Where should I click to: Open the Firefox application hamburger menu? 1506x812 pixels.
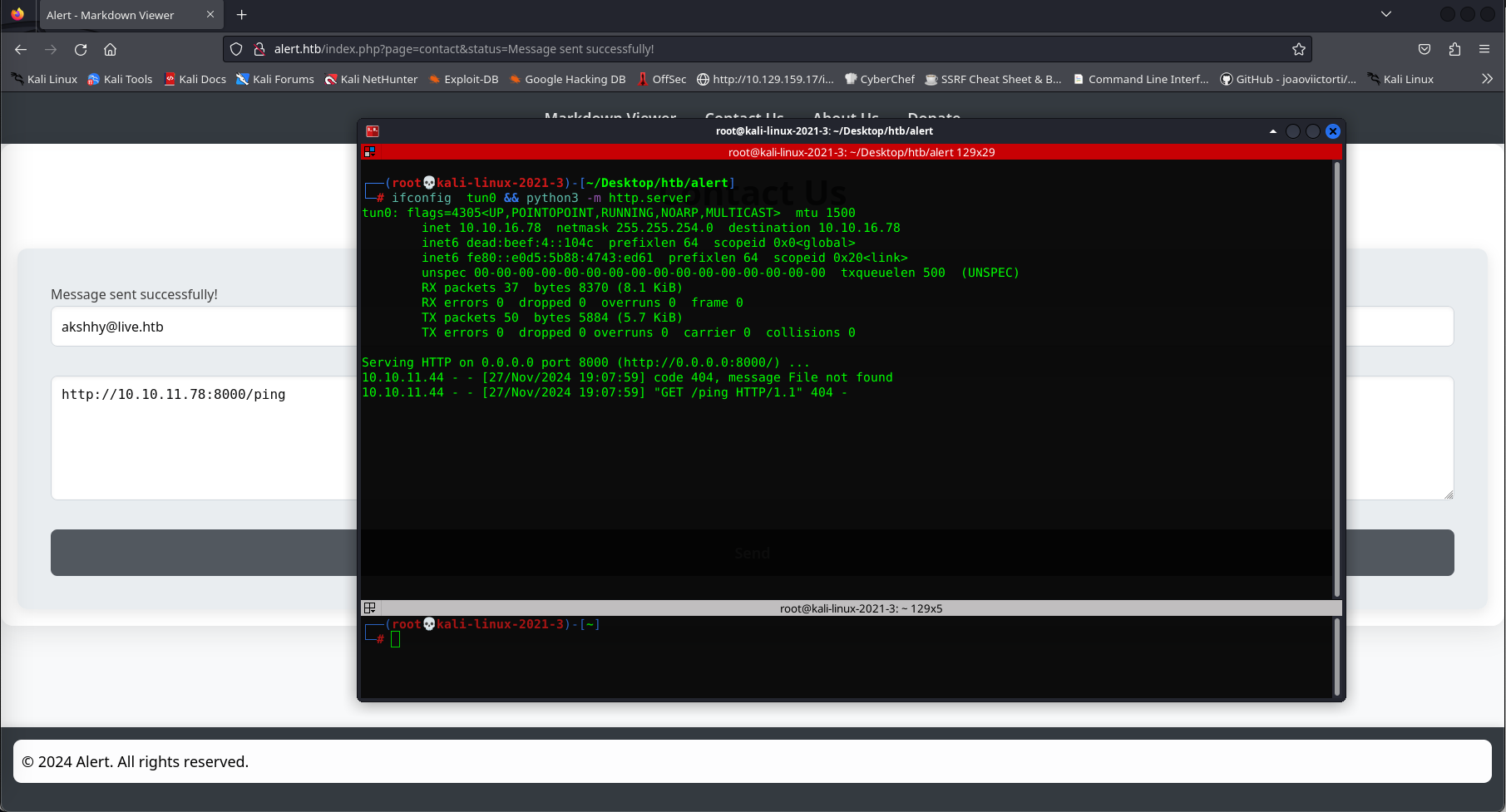[x=1484, y=49]
